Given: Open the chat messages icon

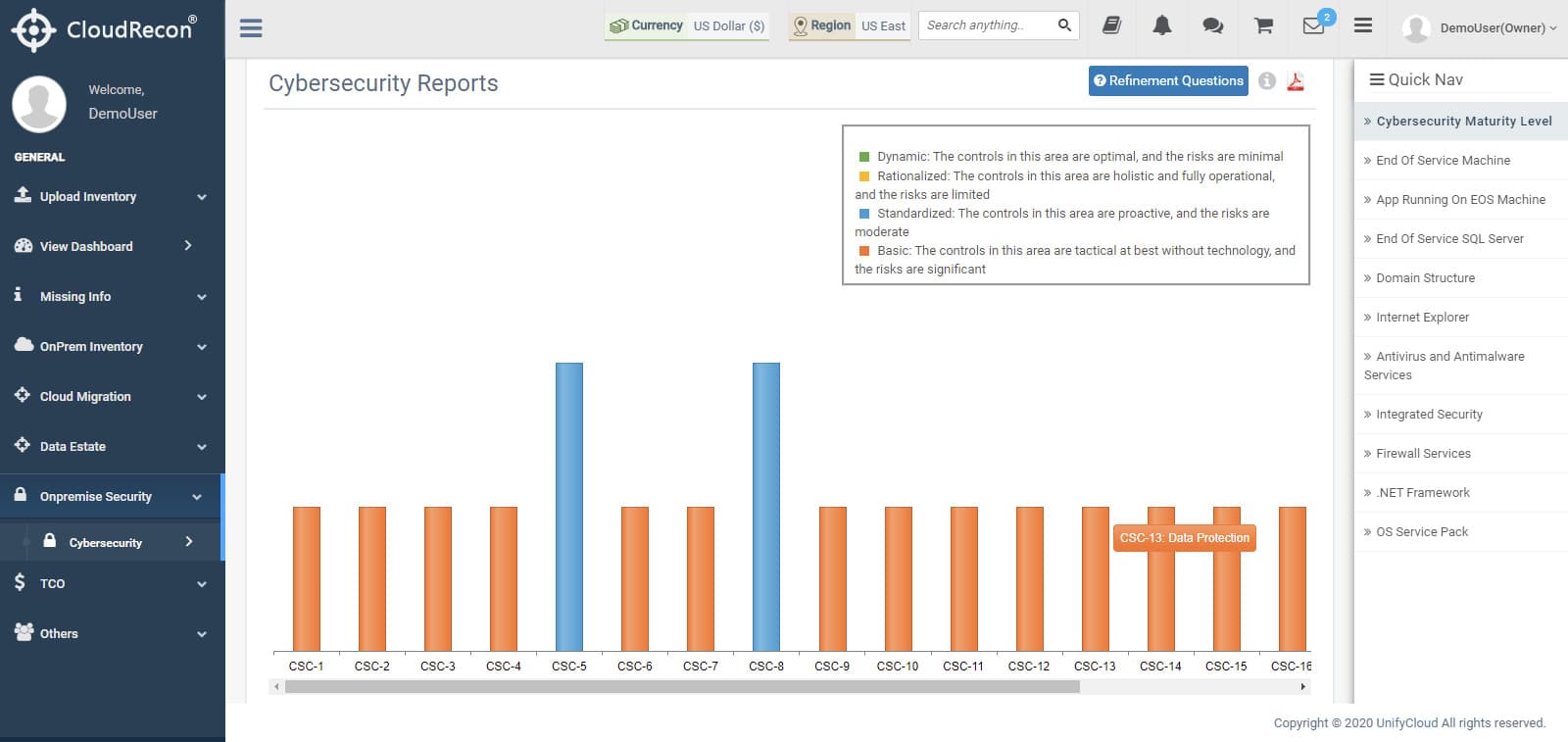Looking at the screenshot, I should [x=1212, y=26].
